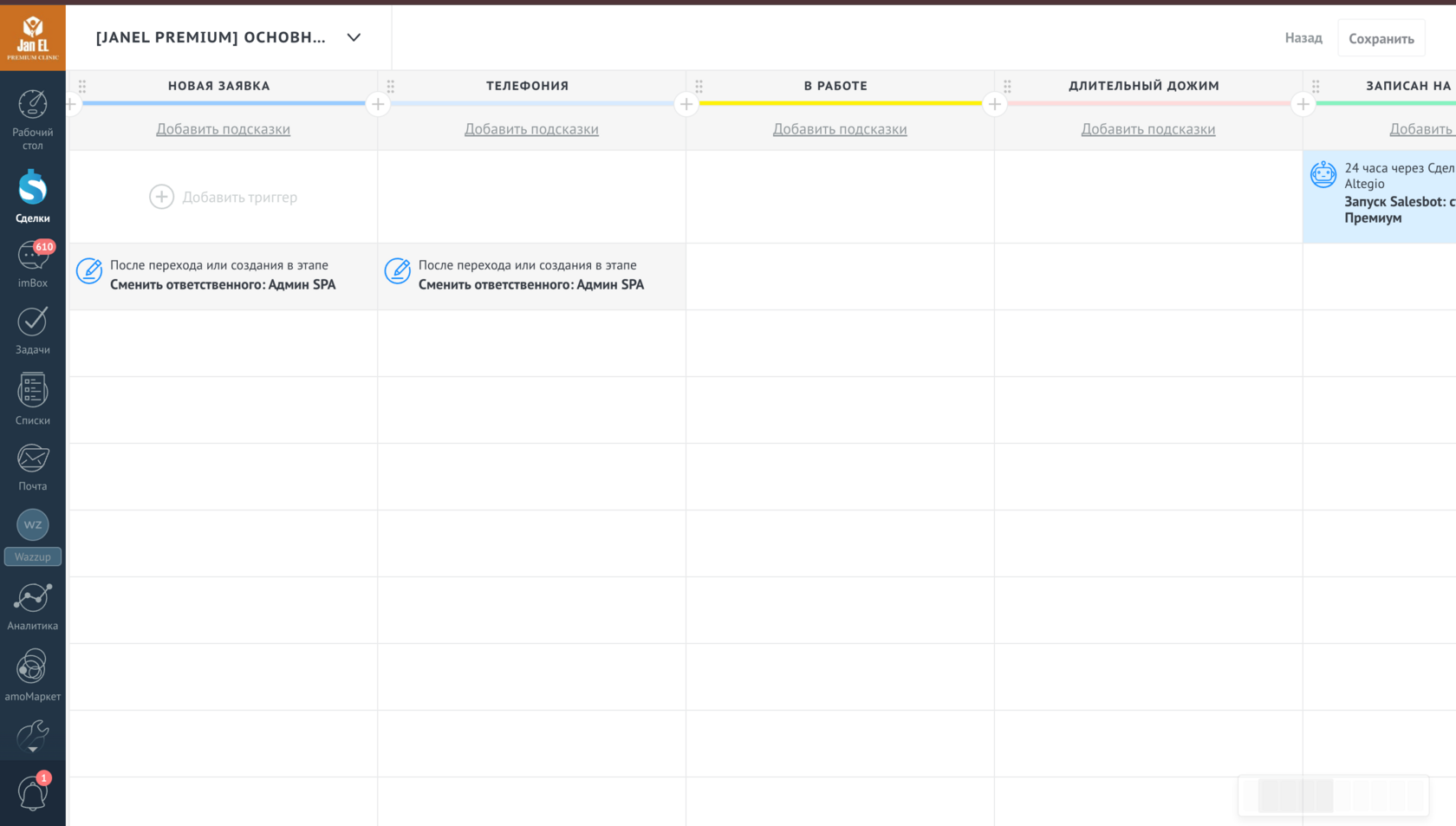
Task: Go to Рабочий стол dashboard
Action: click(33, 120)
